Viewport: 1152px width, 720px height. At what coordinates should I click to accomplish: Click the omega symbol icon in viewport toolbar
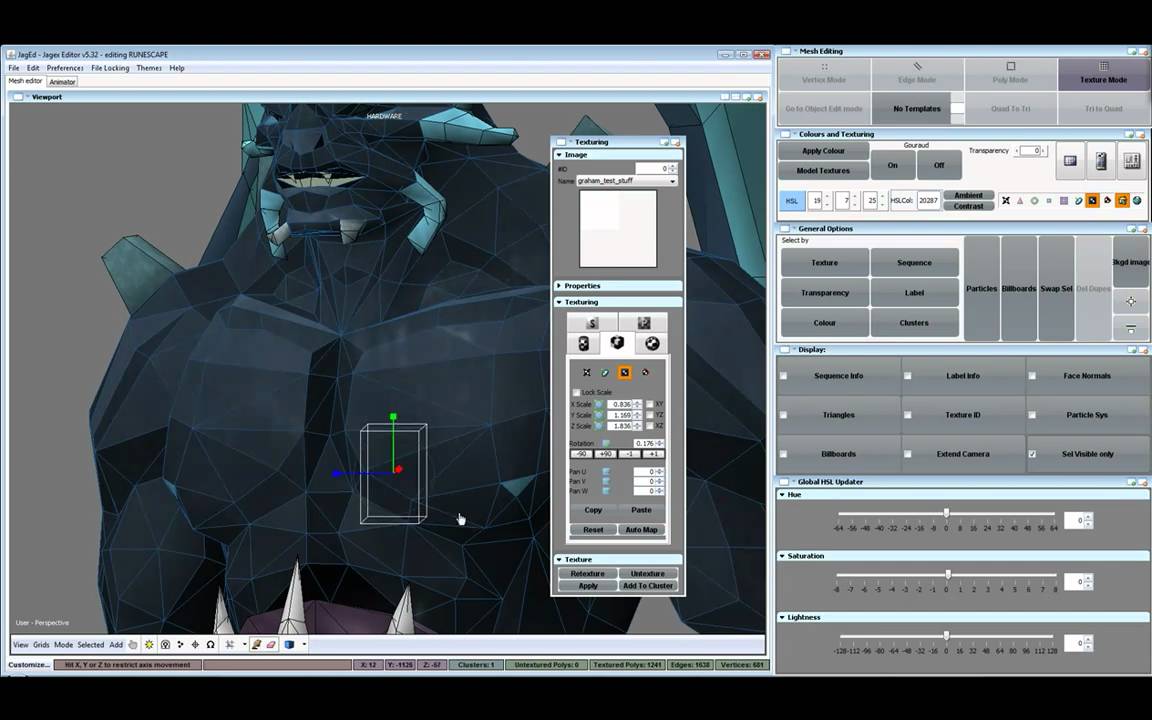pos(210,644)
